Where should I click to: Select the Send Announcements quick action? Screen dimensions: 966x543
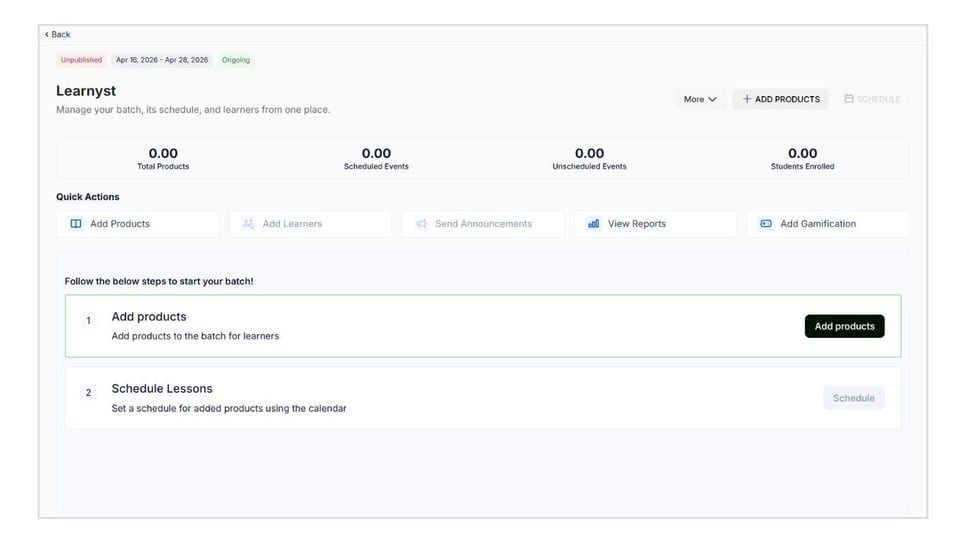coord(482,224)
